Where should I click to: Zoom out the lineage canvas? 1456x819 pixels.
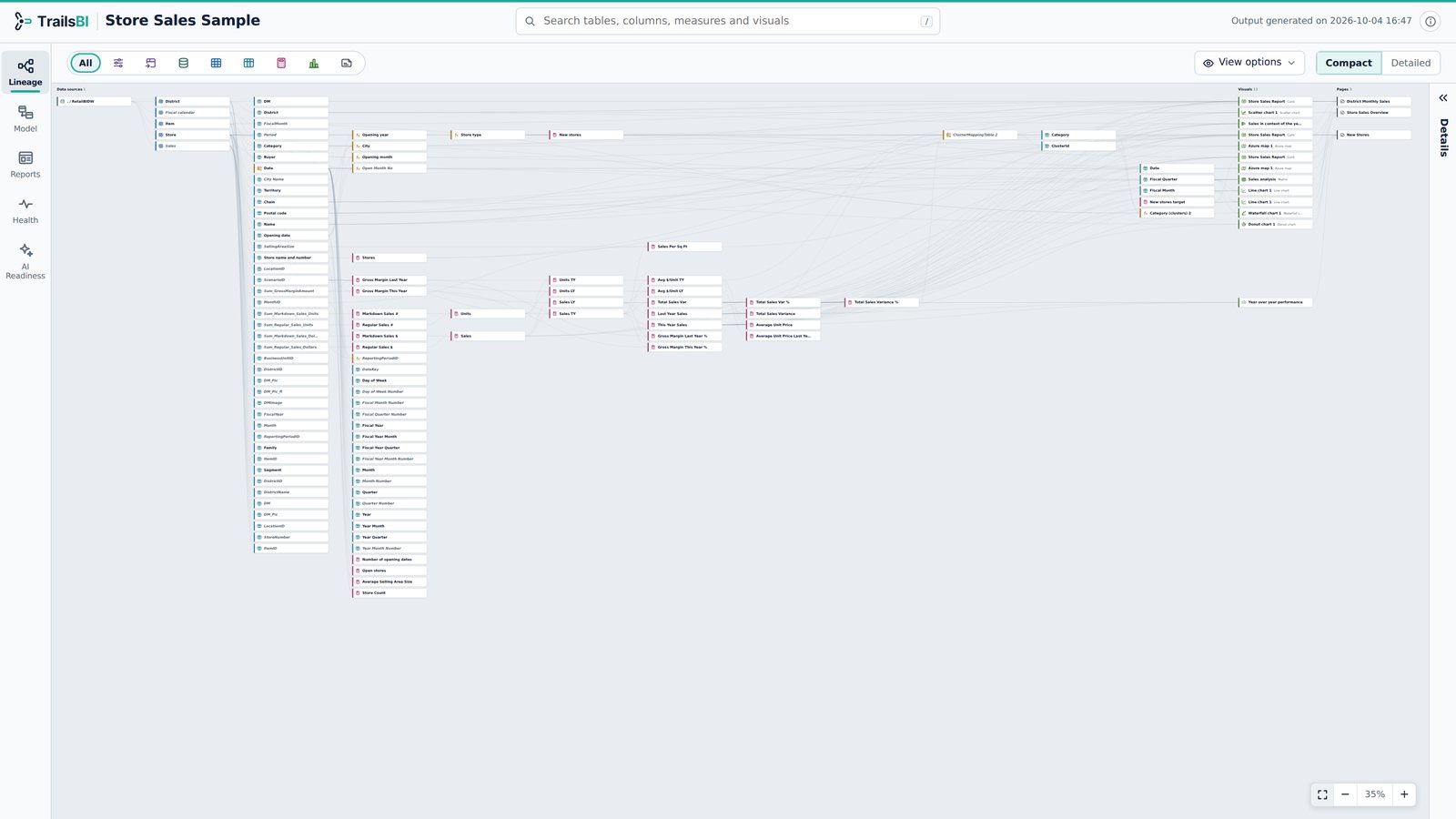[x=1345, y=794]
